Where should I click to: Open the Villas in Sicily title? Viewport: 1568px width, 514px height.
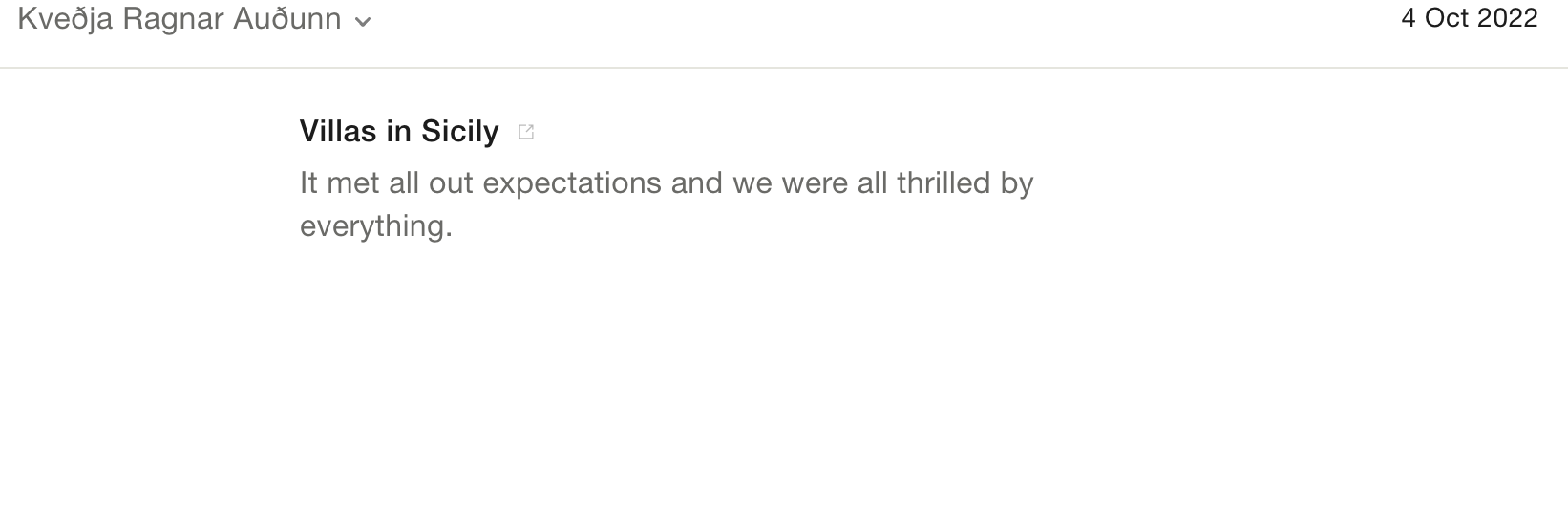click(399, 131)
